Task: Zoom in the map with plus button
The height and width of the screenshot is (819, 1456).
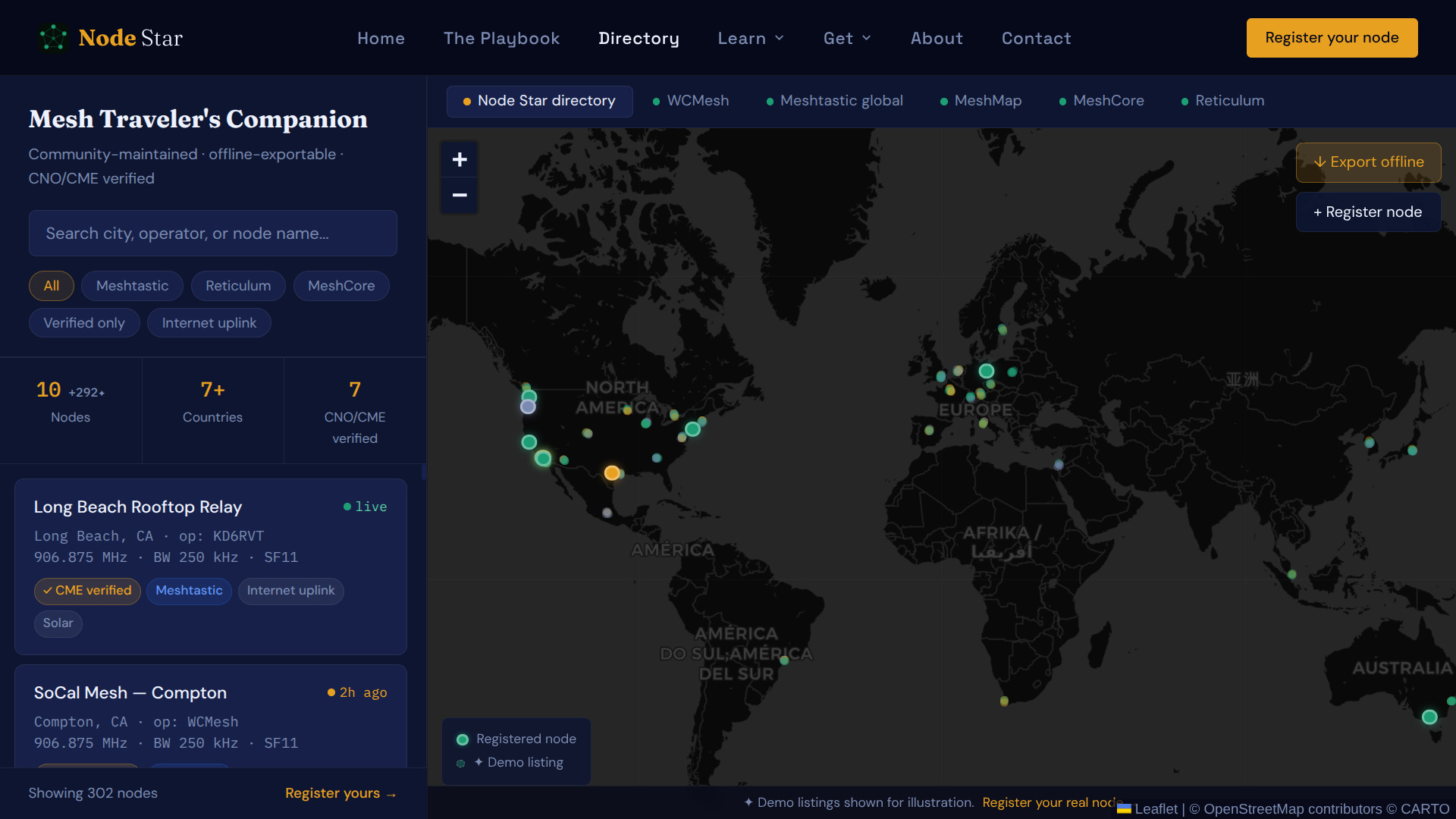Action: pos(460,159)
